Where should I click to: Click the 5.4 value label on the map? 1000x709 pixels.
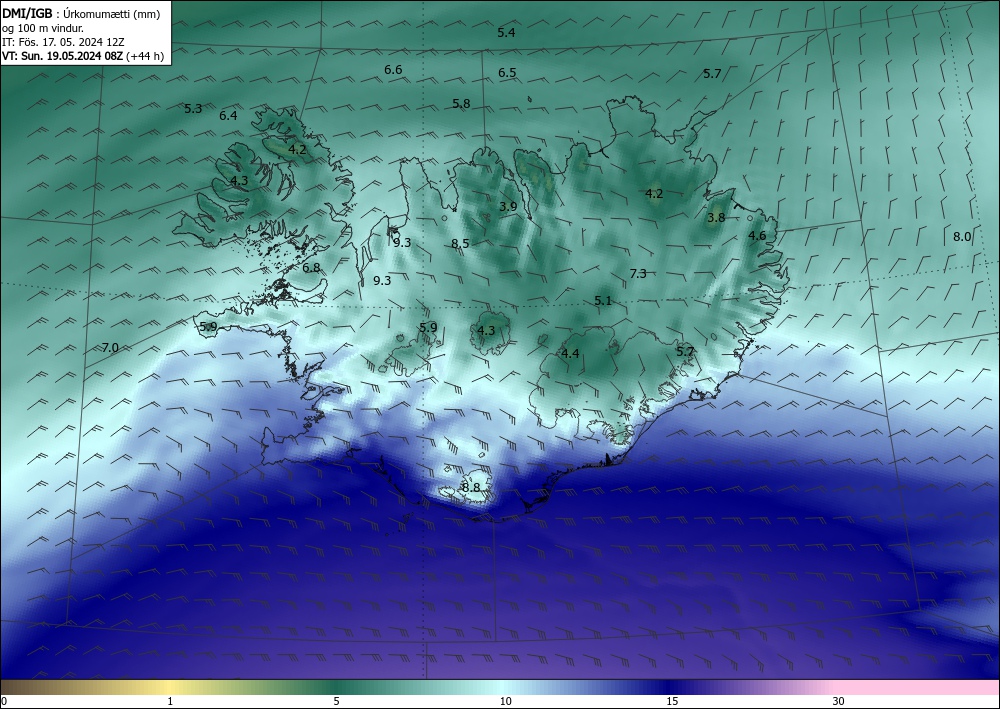click(x=506, y=33)
